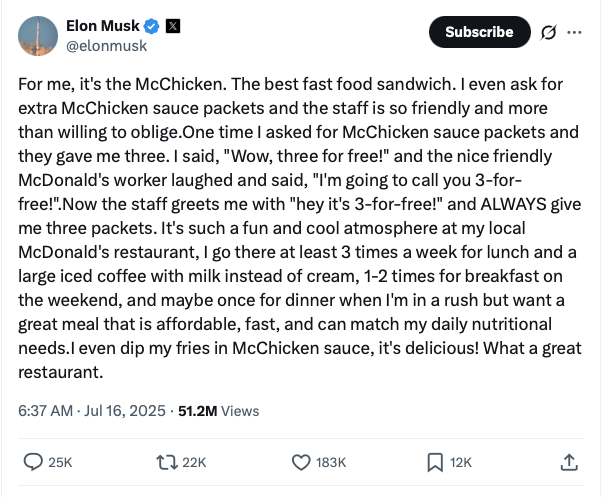Viewport: 605px width, 497px height.
Task: Click the 183K likes count
Action: (331, 462)
